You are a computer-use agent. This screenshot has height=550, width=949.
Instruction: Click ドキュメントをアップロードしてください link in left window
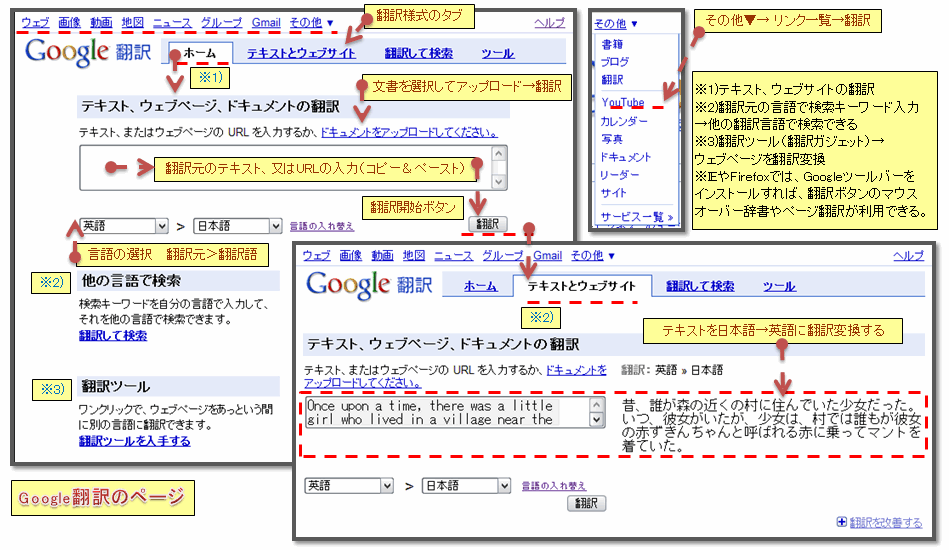point(409,132)
